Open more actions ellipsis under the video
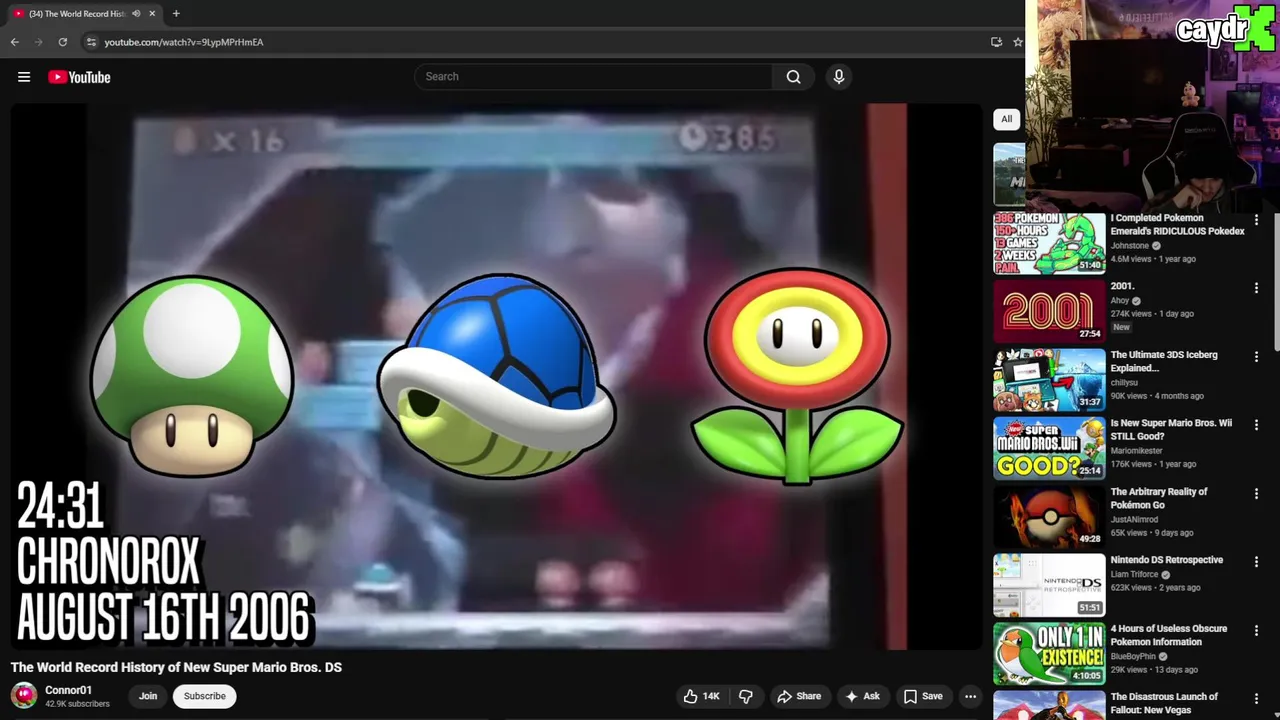The width and height of the screenshot is (1280, 720). tap(970, 696)
